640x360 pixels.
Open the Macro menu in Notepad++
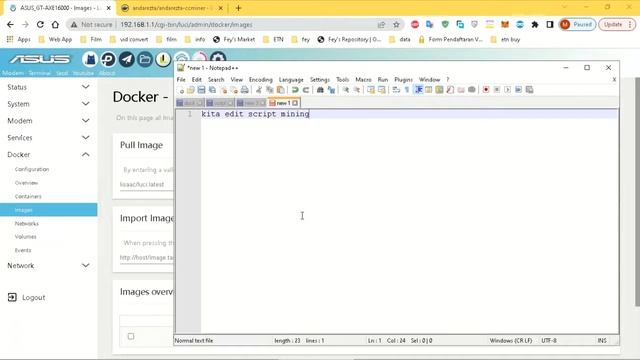tap(363, 80)
